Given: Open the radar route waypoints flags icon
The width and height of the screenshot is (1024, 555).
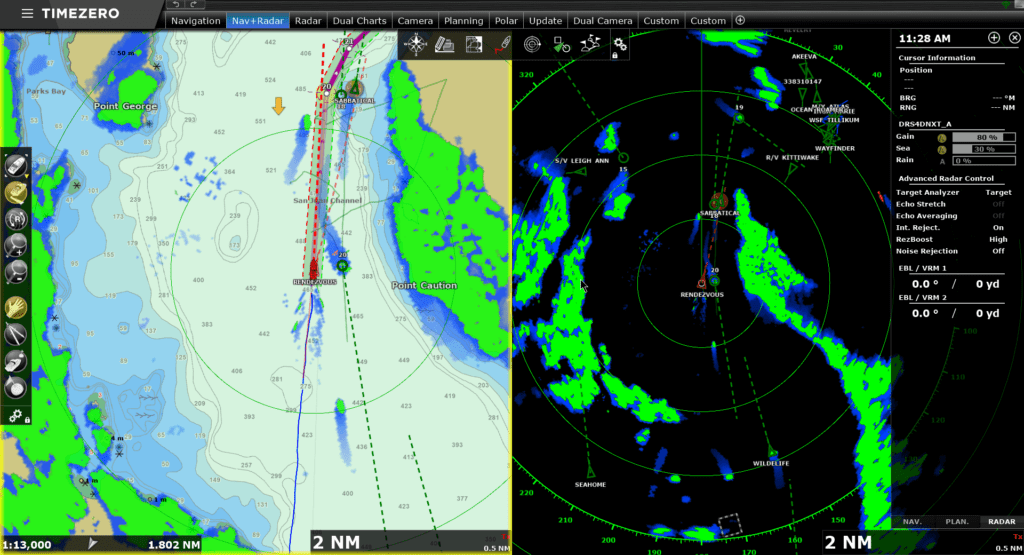Looking at the screenshot, I should coord(590,44).
